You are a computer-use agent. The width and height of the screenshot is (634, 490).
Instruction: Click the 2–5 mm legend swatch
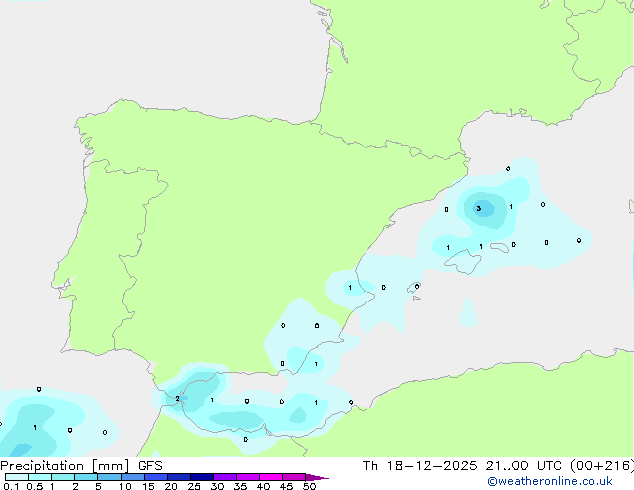(x=86, y=477)
